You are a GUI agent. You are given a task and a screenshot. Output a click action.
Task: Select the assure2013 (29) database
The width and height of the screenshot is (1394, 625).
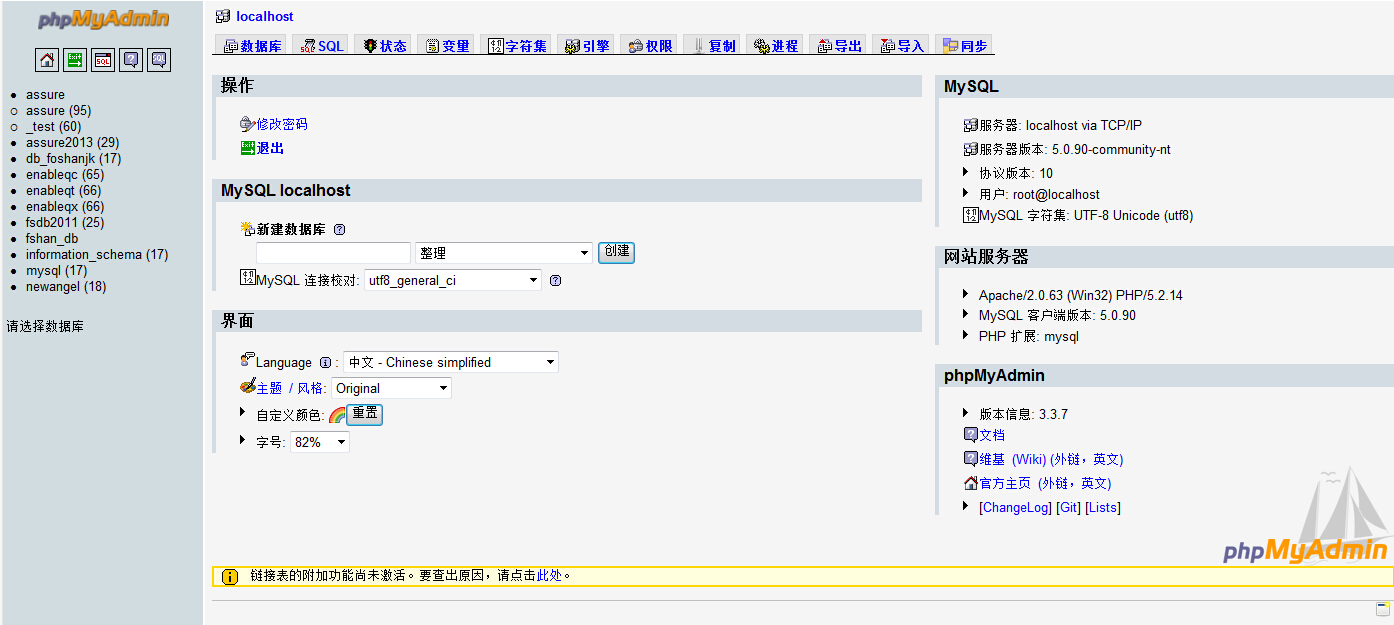72,143
